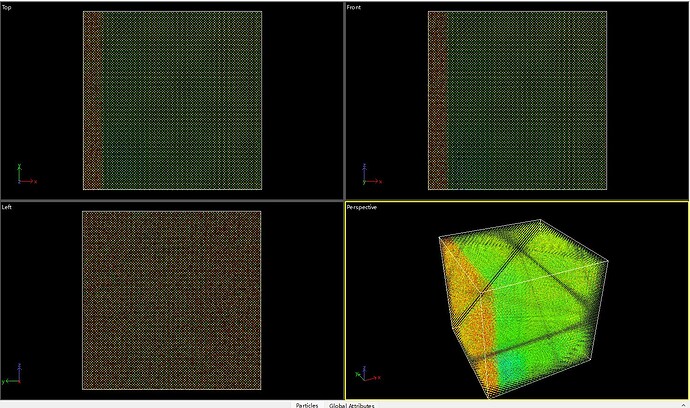This screenshot has height=408, width=690.
Task: Click the Perspective viewport label
Action: coord(361,208)
